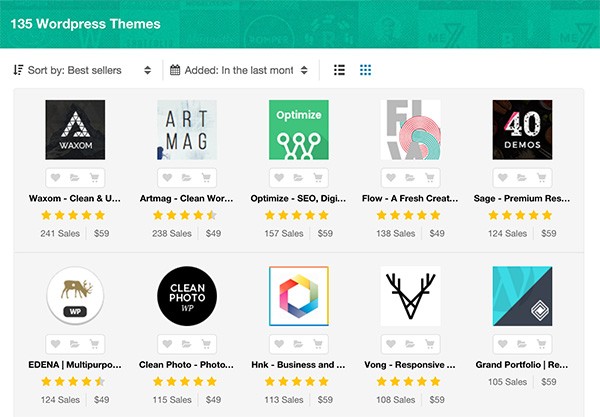Open Sage - Premium Res... theme title

point(522,198)
